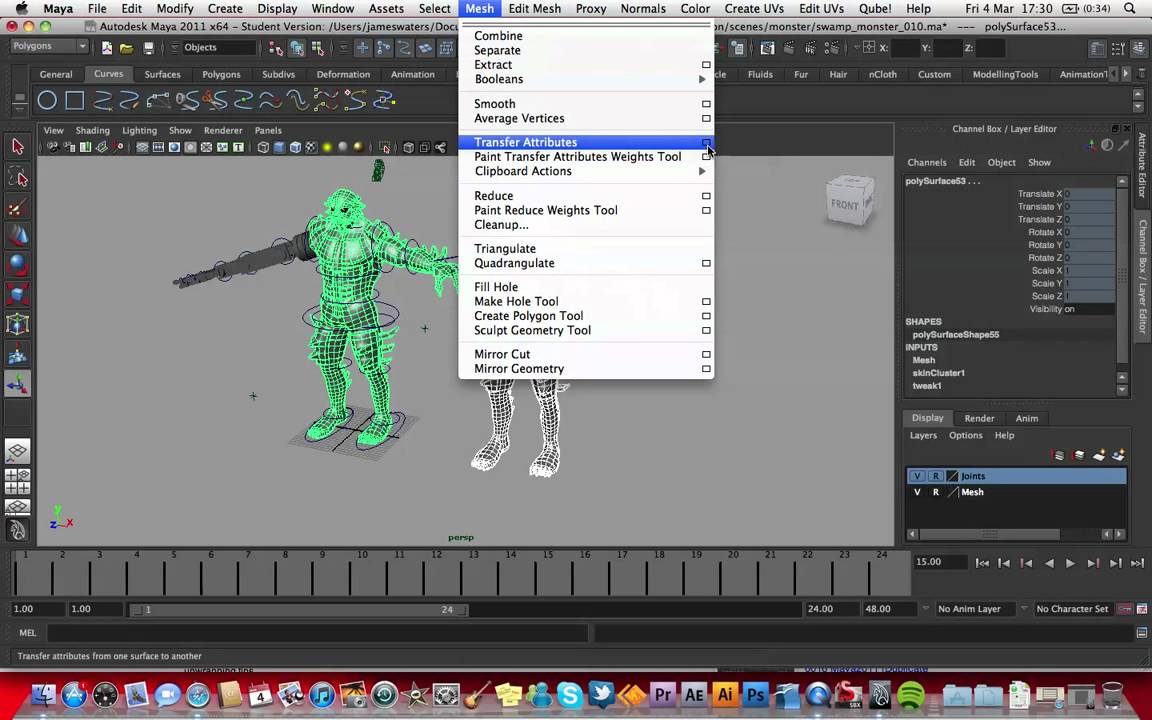1152x720 pixels.
Task: Click the layer editor horizontal scrollbar
Action: click(989, 534)
